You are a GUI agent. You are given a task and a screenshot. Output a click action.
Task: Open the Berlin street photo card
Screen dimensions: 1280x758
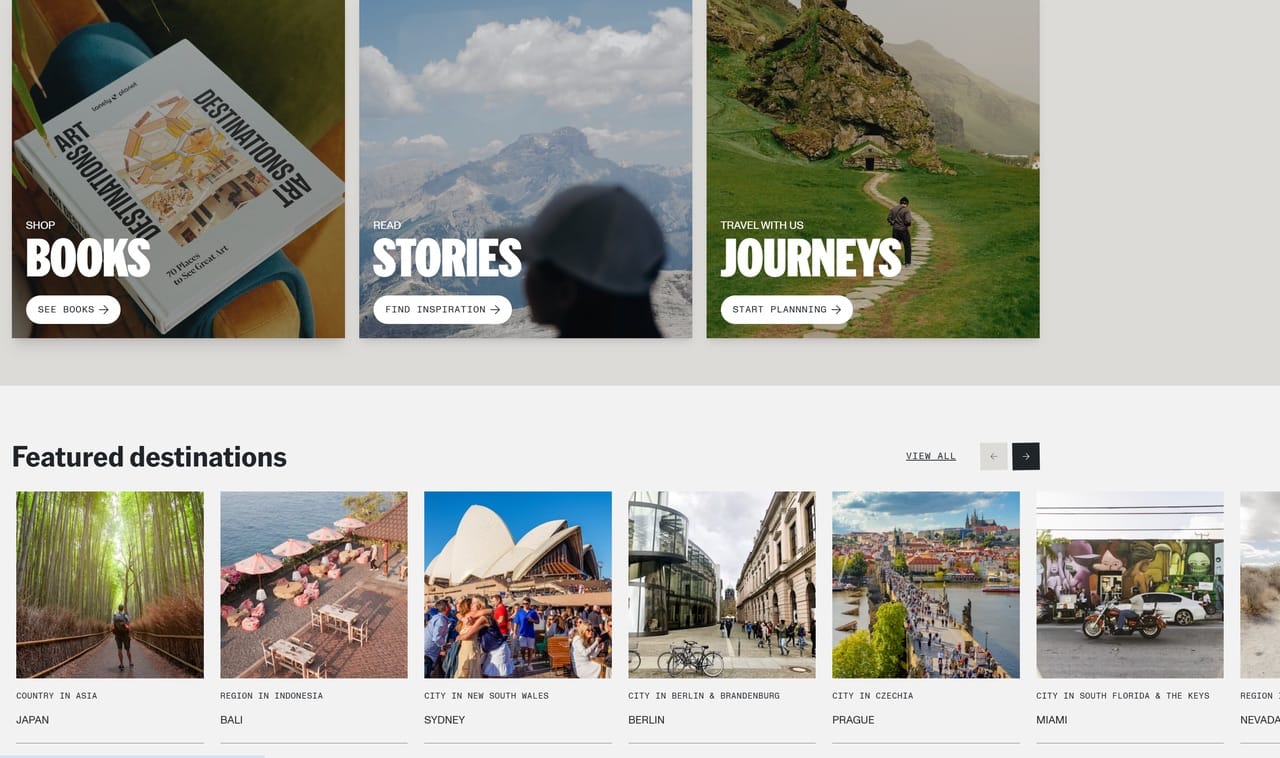coord(722,584)
